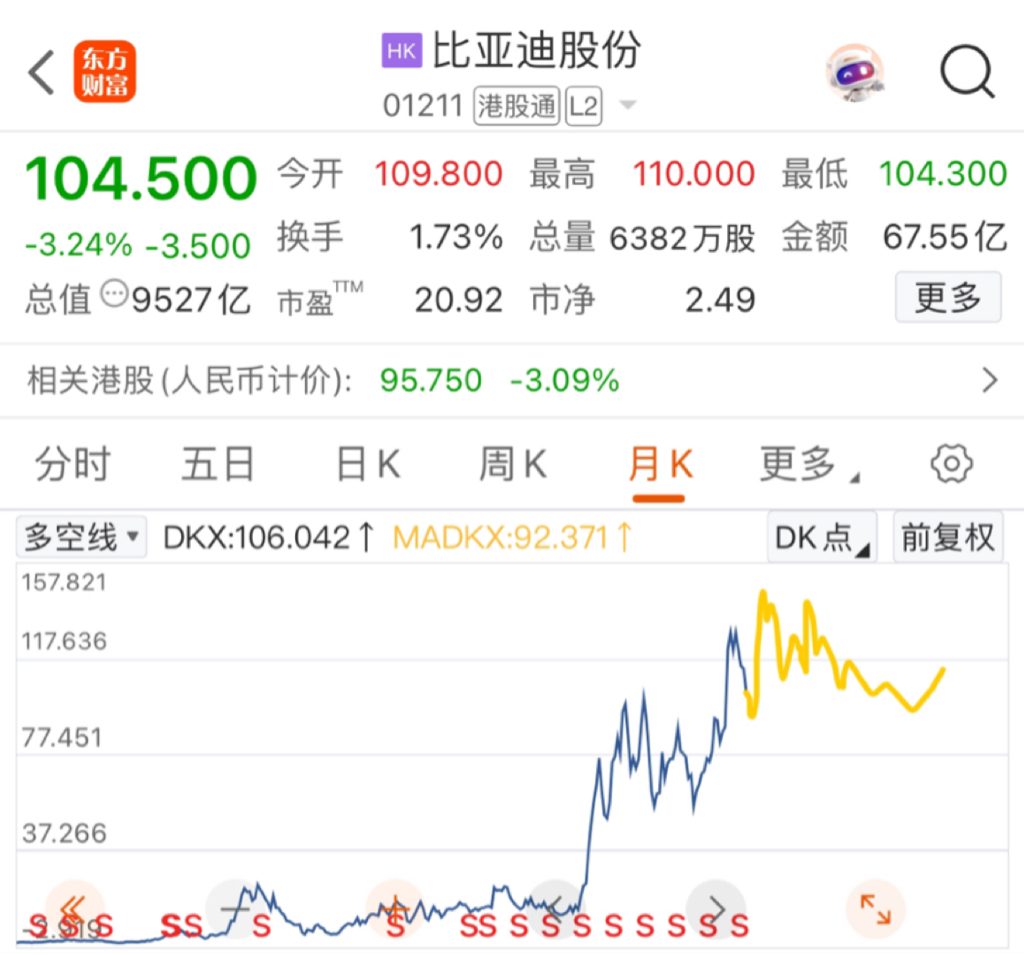Tap the 比亚迪股份 stock title
This screenshot has height=955, width=1024.
(x=536, y=50)
